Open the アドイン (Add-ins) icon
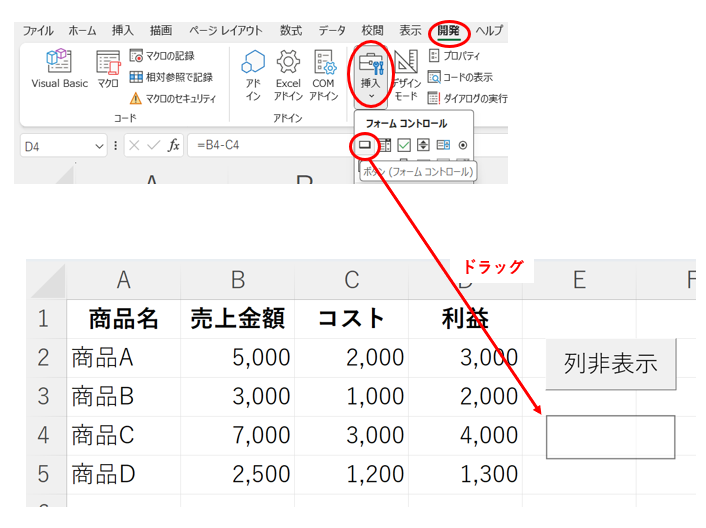Image resolution: width=706 pixels, height=528 pixels. [254, 74]
